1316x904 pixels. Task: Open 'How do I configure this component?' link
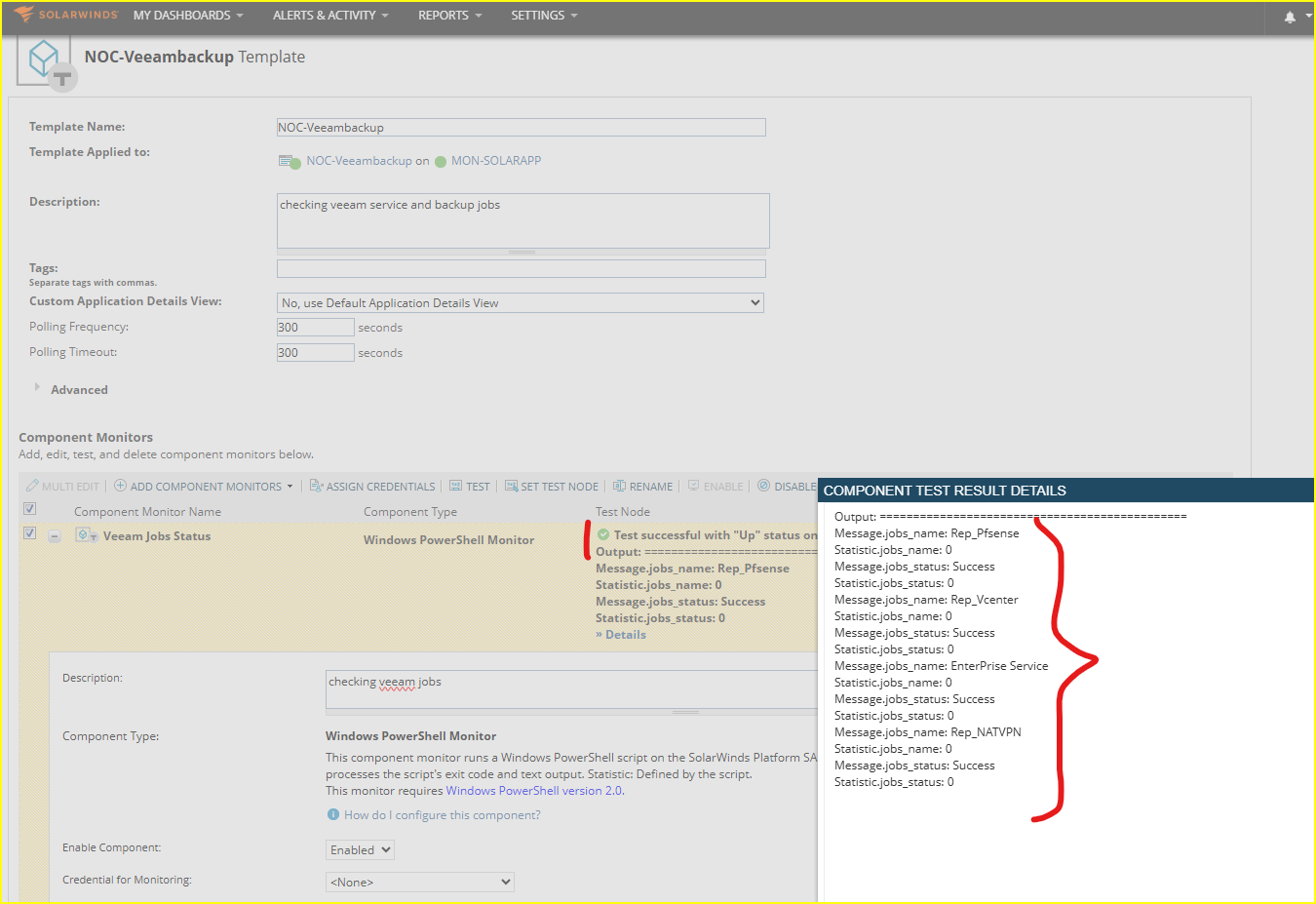tap(443, 815)
